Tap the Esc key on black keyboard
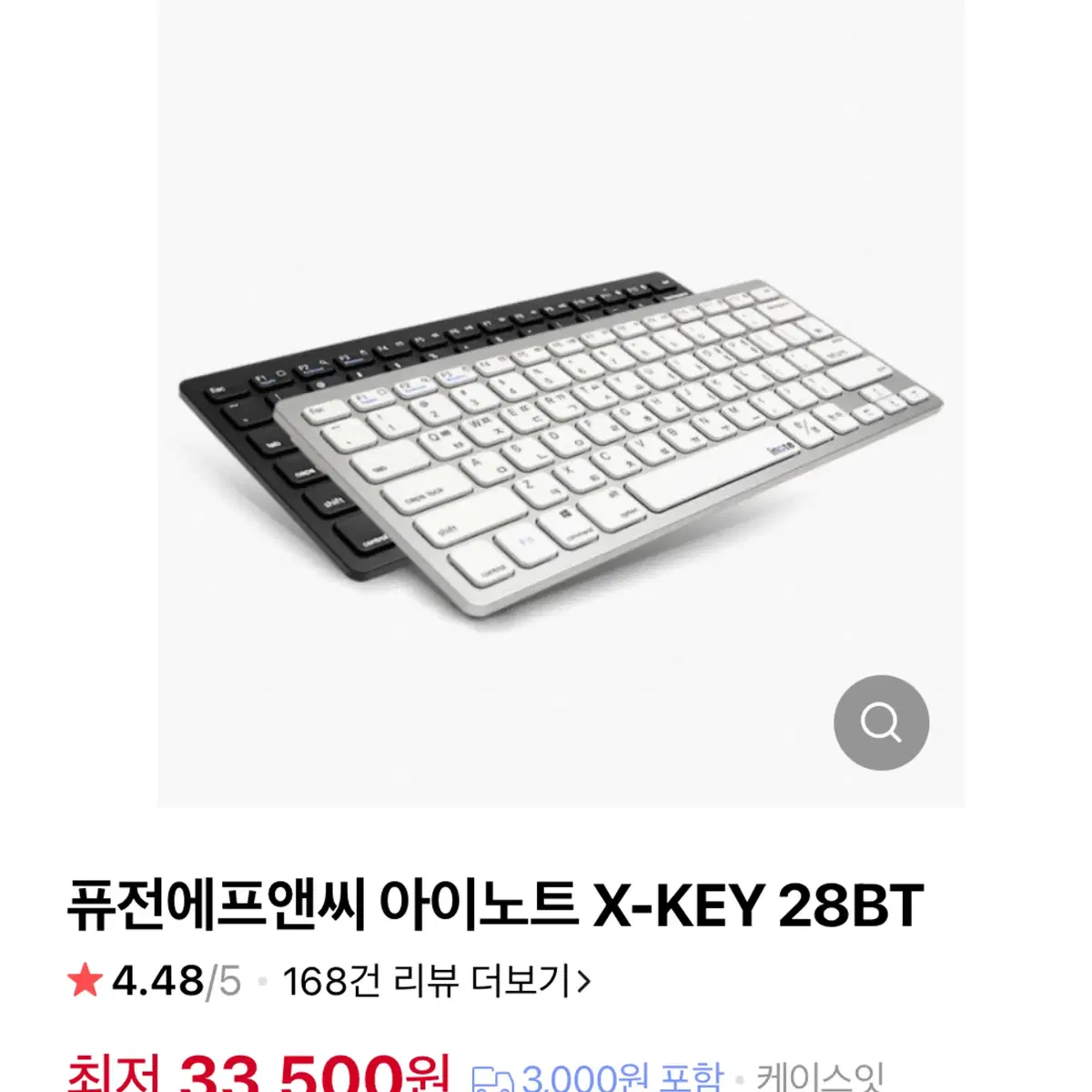The height and width of the screenshot is (1092, 1092). pyautogui.click(x=218, y=393)
